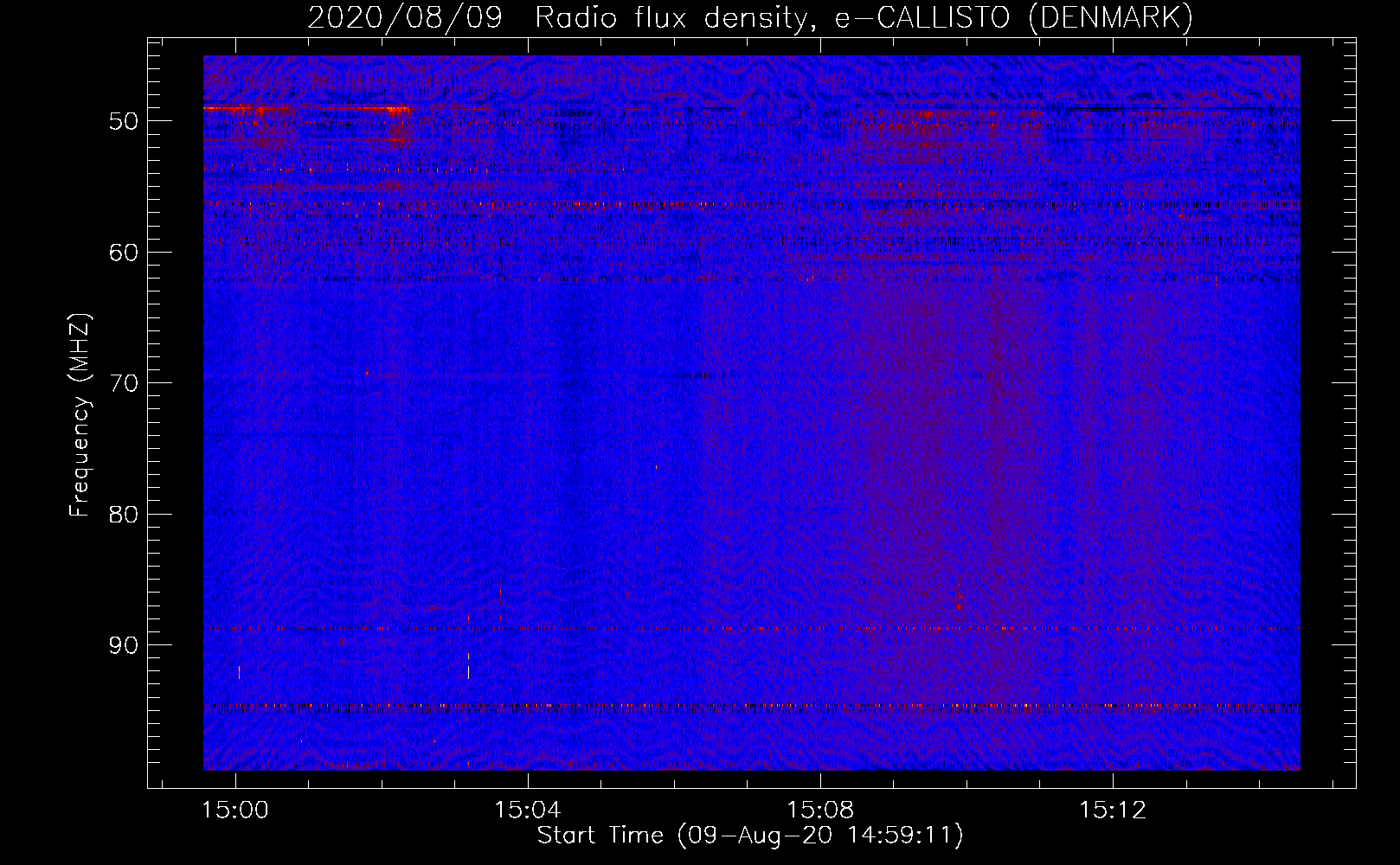Click the 15:08 time tick label
The height and width of the screenshot is (865, 1400).
click(x=820, y=811)
